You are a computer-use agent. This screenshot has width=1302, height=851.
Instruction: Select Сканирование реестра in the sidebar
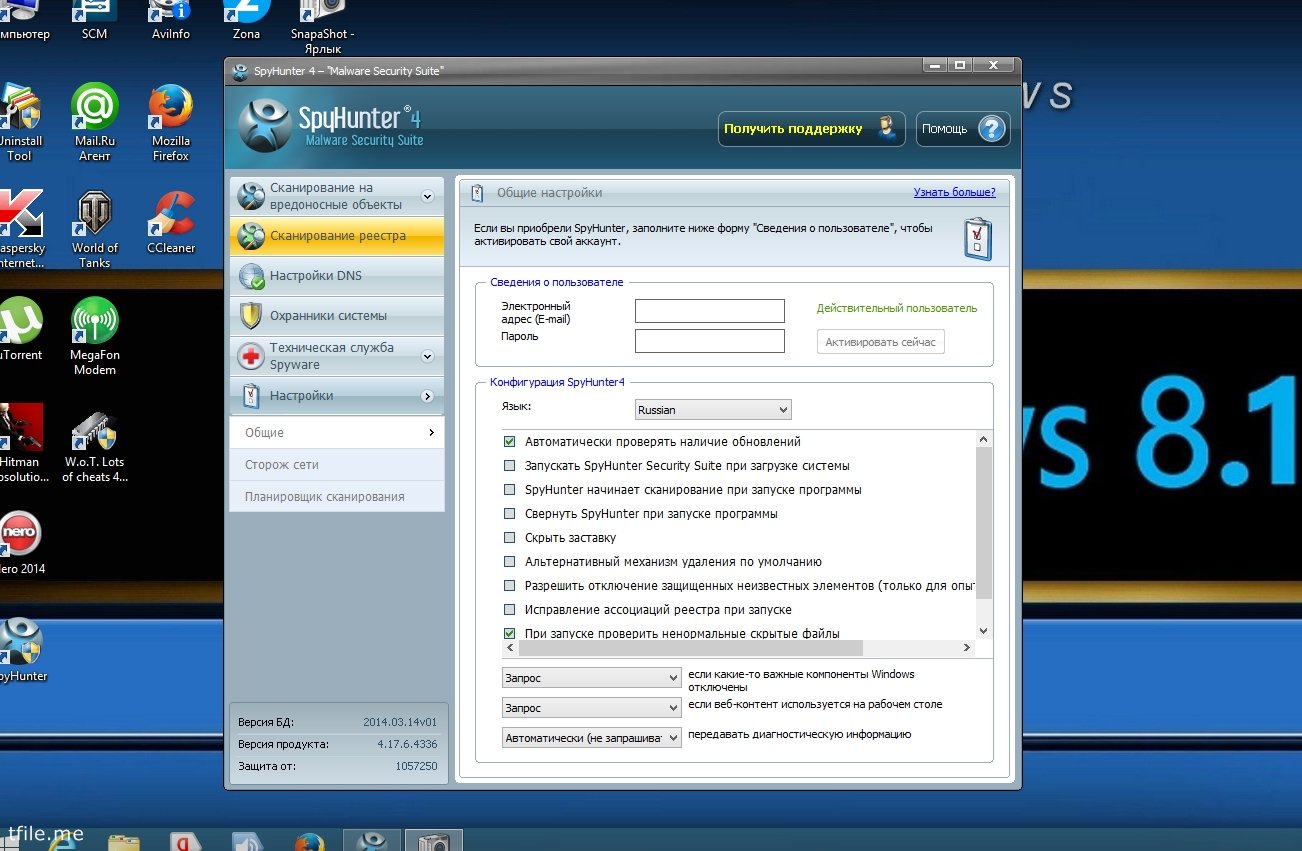click(337, 236)
